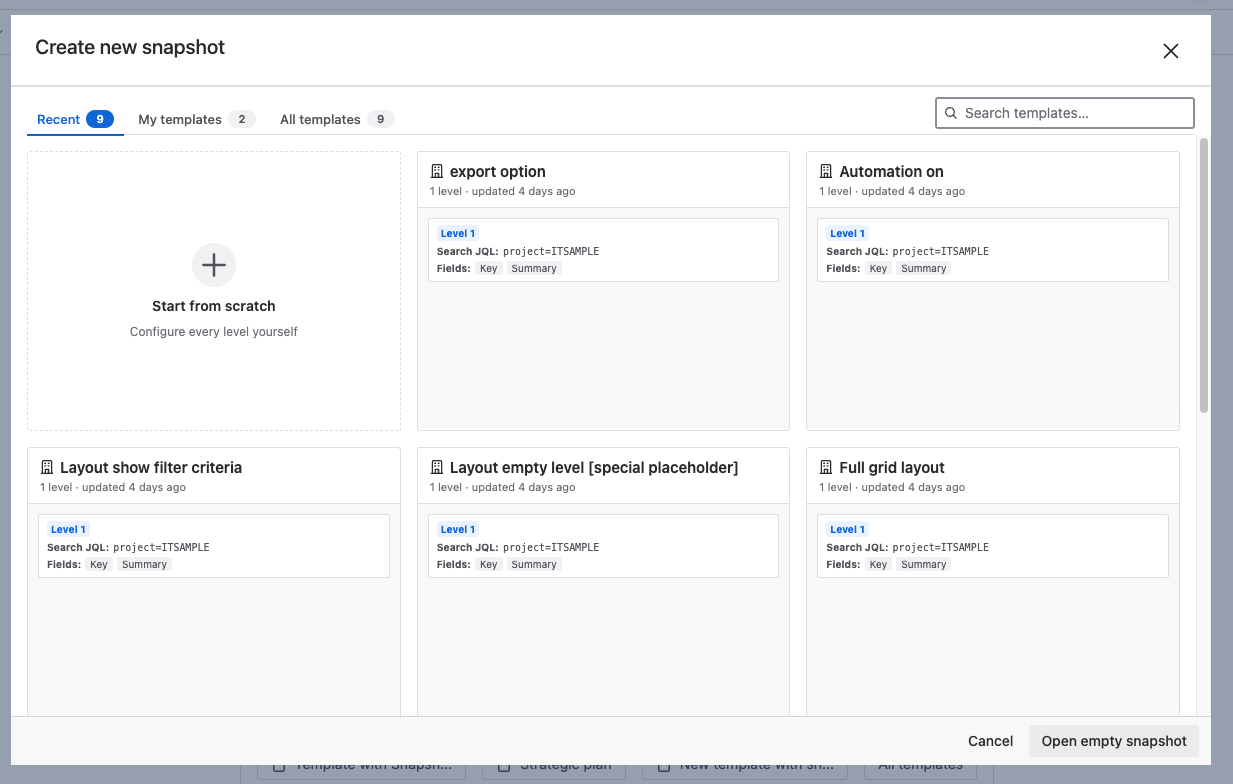Select the Start from scratch card

(214, 291)
